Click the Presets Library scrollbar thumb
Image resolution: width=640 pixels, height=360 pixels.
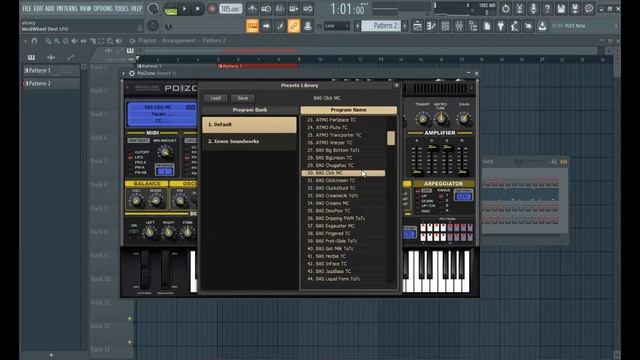391,138
